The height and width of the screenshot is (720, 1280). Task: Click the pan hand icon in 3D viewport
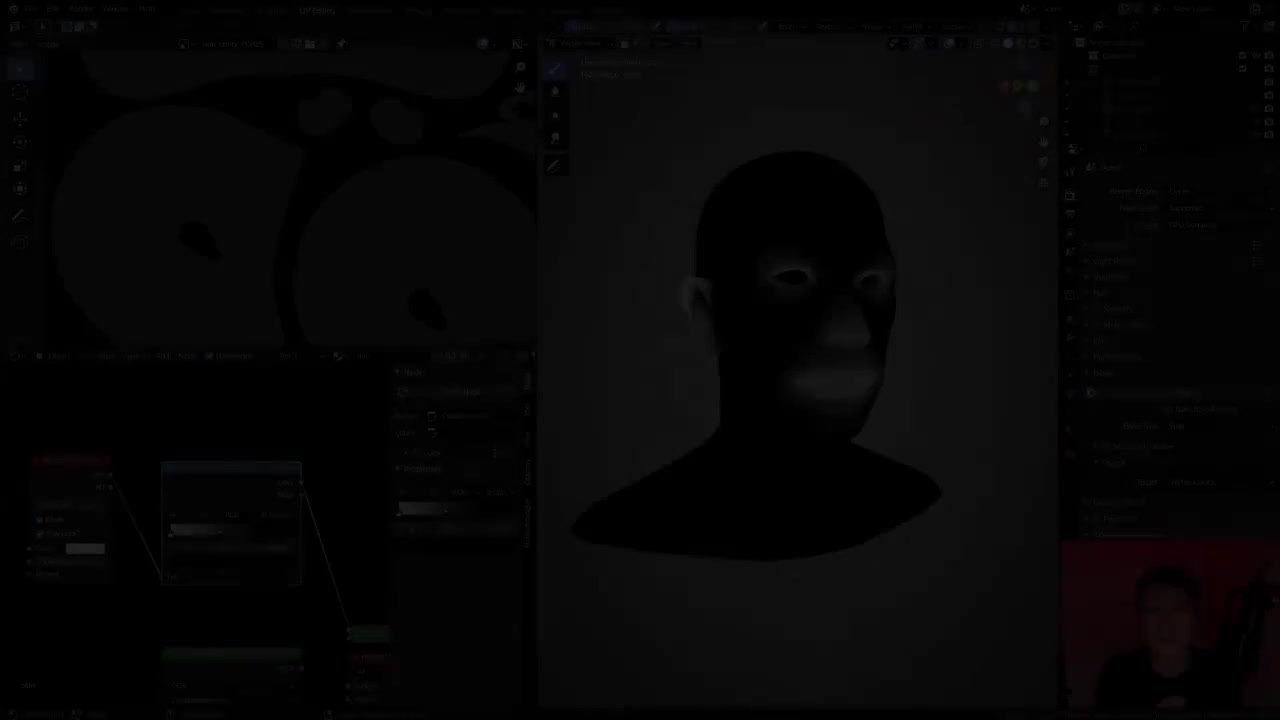pyautogui.click(x=1043, y=143)
